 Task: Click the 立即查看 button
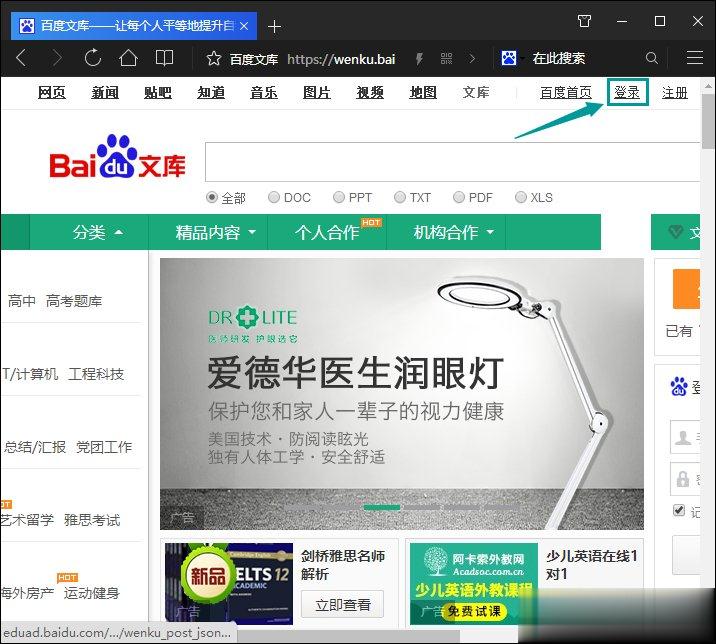(x=342, y=604)
